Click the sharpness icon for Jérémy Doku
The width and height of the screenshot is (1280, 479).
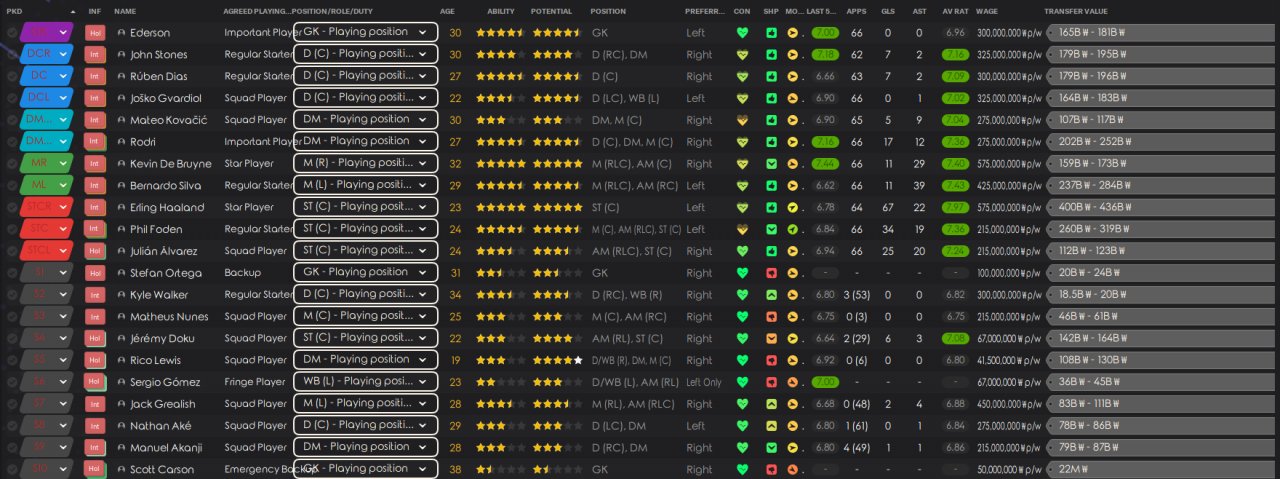tap(771, 338)
